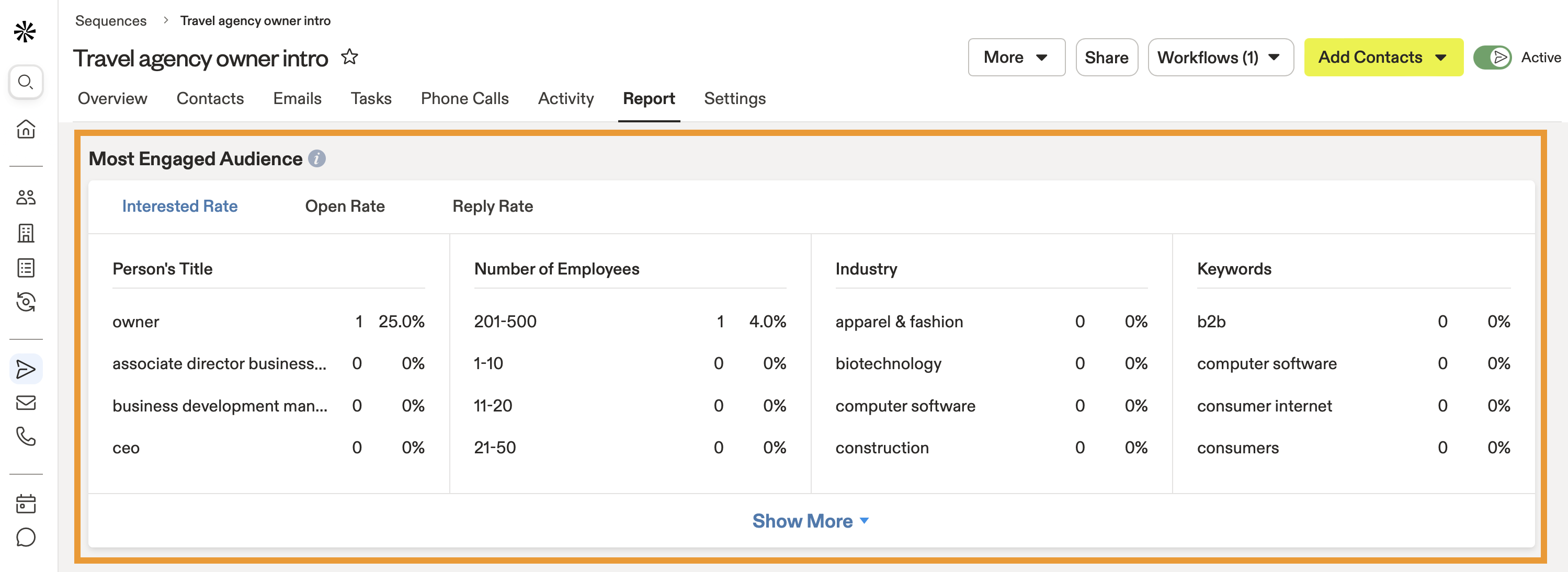The height and width of the screenshot is (572, 1568).
Task: Click the Share button
Action: (1106, 57)
